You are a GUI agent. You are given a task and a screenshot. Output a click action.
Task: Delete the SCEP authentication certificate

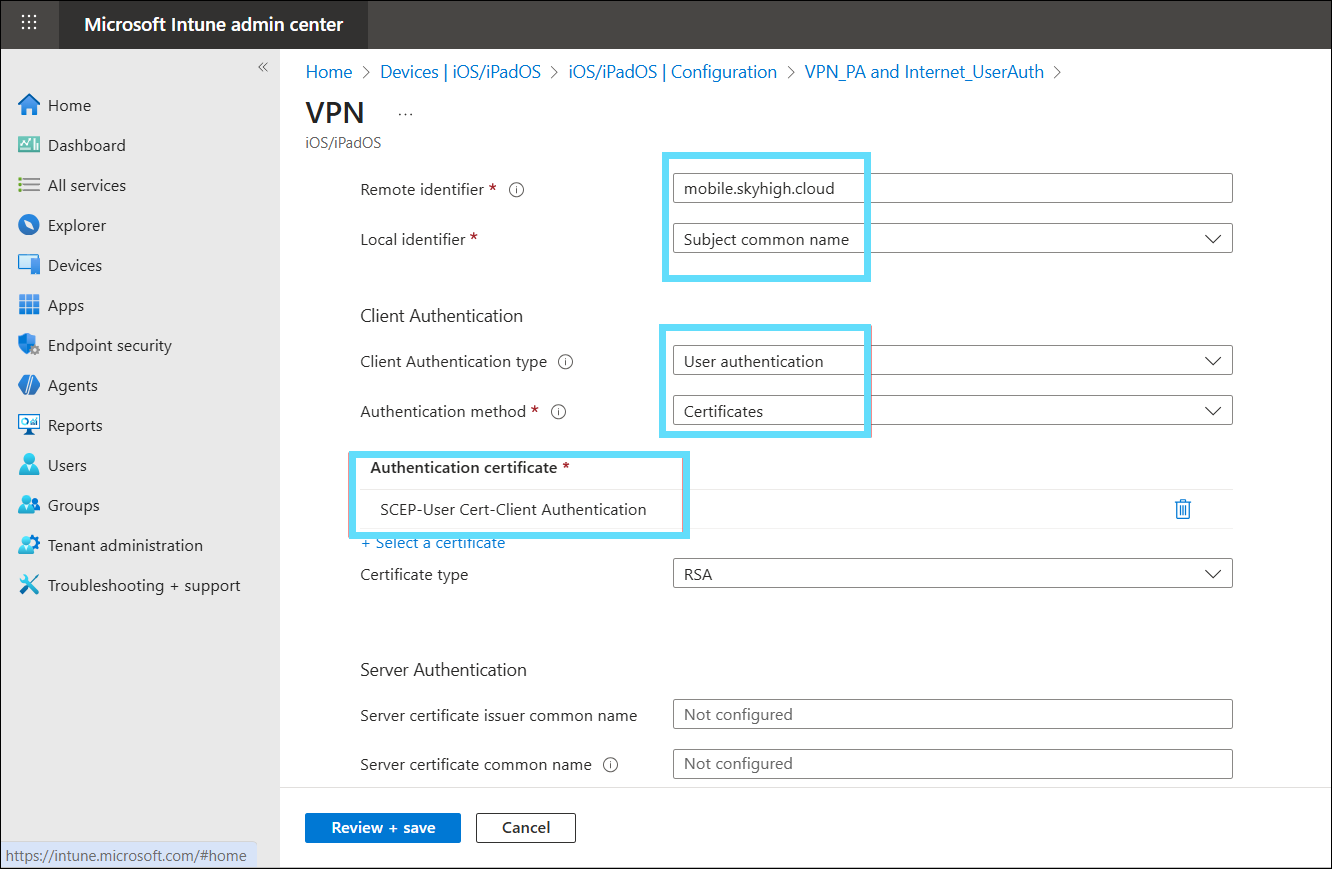[x=1183, y=509]
